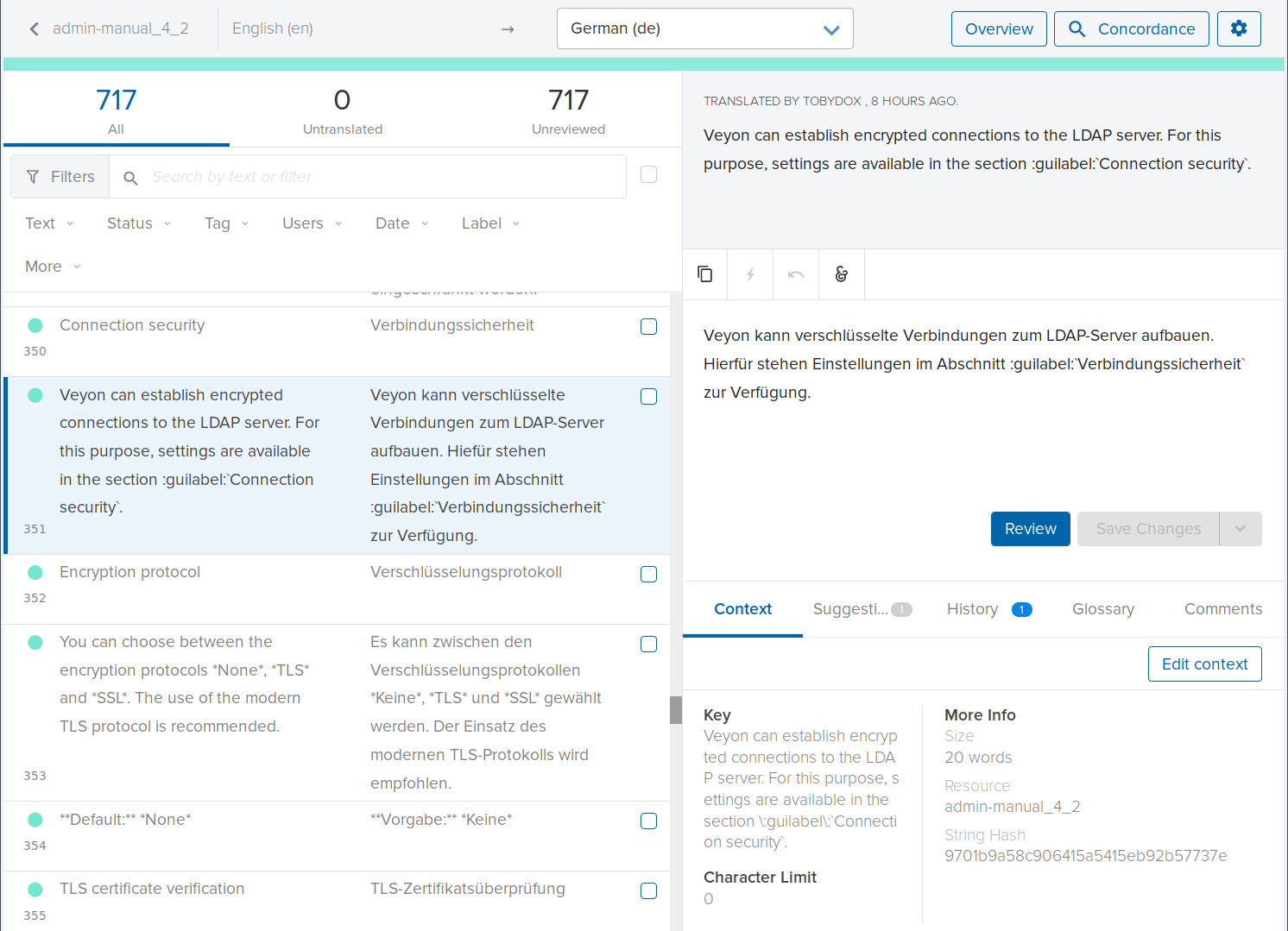1288x931 pixels.
Task: Click the Overview button
Action: [999, 28]
